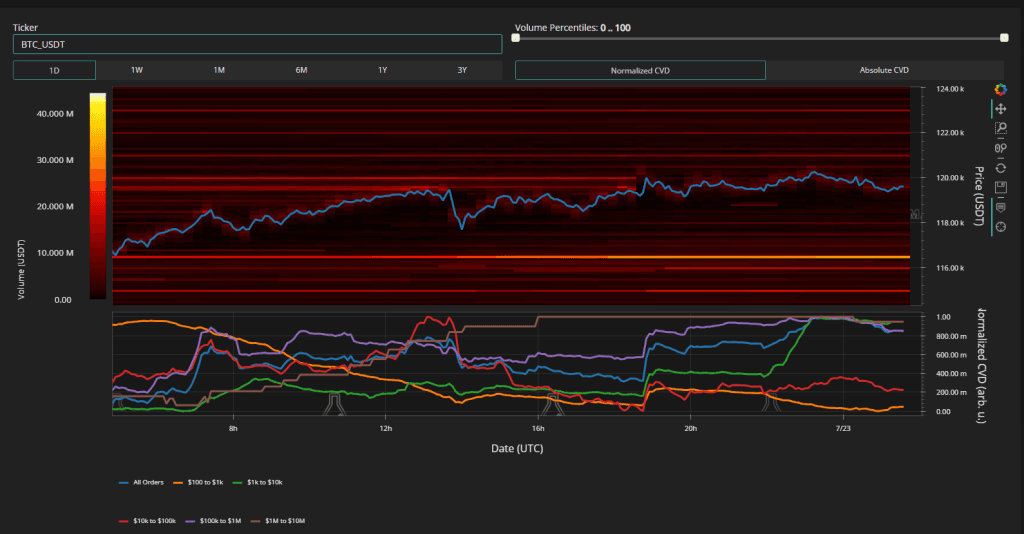Screen dimensions: 1024x534
Task: Toggle $100 to $1k legend series
Action: (198, 482)
